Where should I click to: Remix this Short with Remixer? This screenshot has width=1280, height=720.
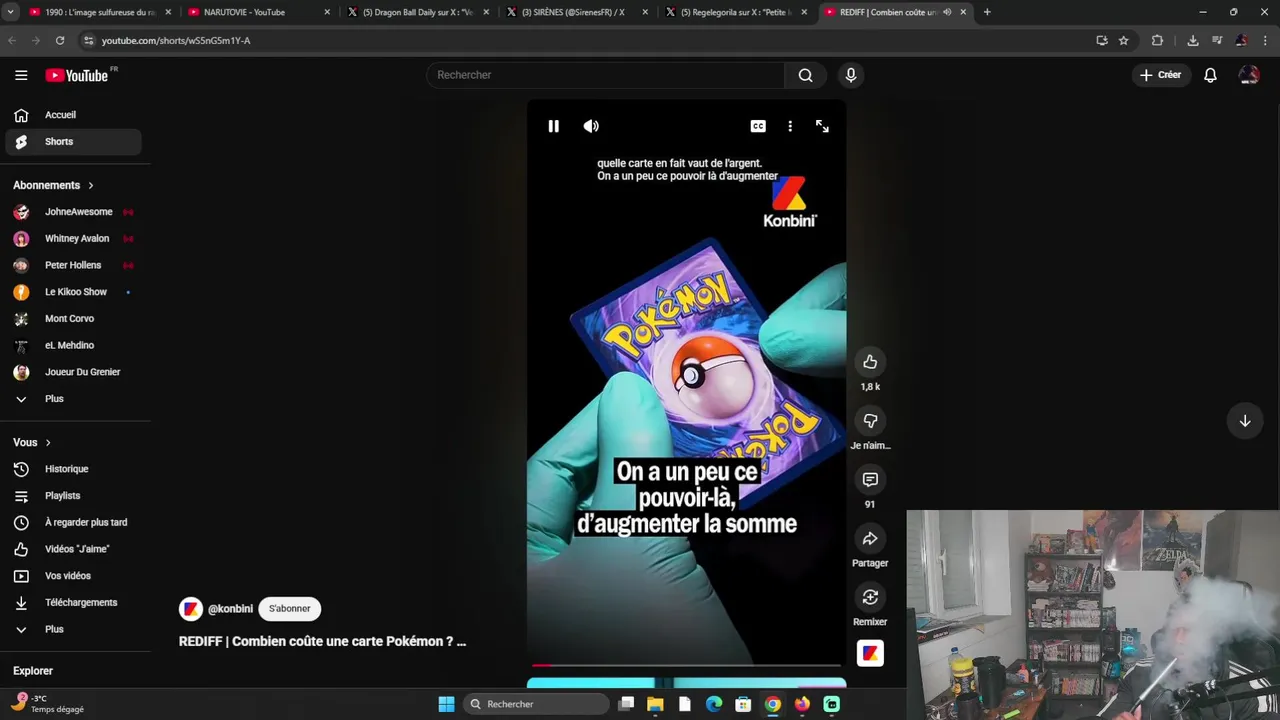tap(870, 598)
